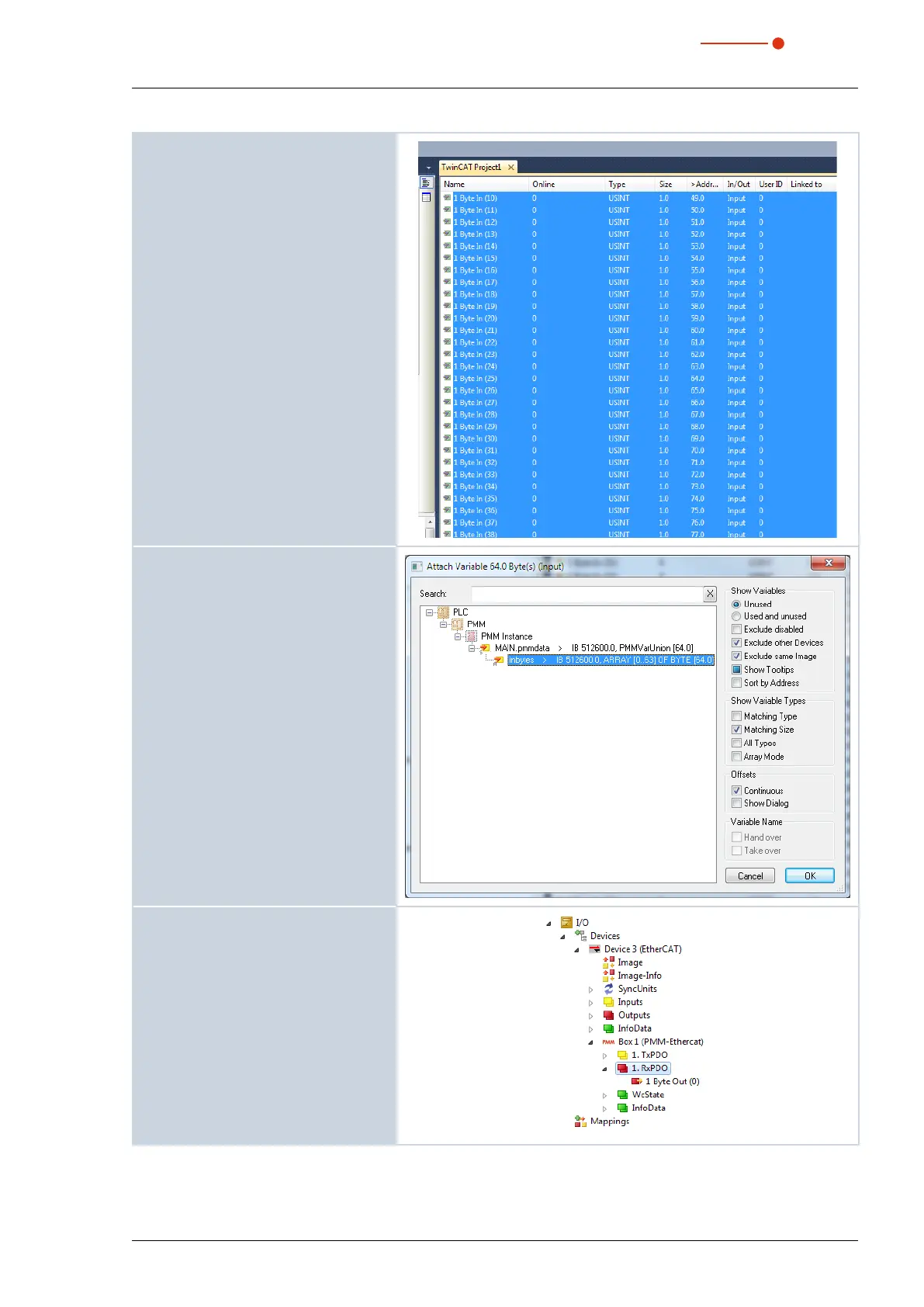
Task: Click the OK button in Attach Variable
Action: pos(810,875)
